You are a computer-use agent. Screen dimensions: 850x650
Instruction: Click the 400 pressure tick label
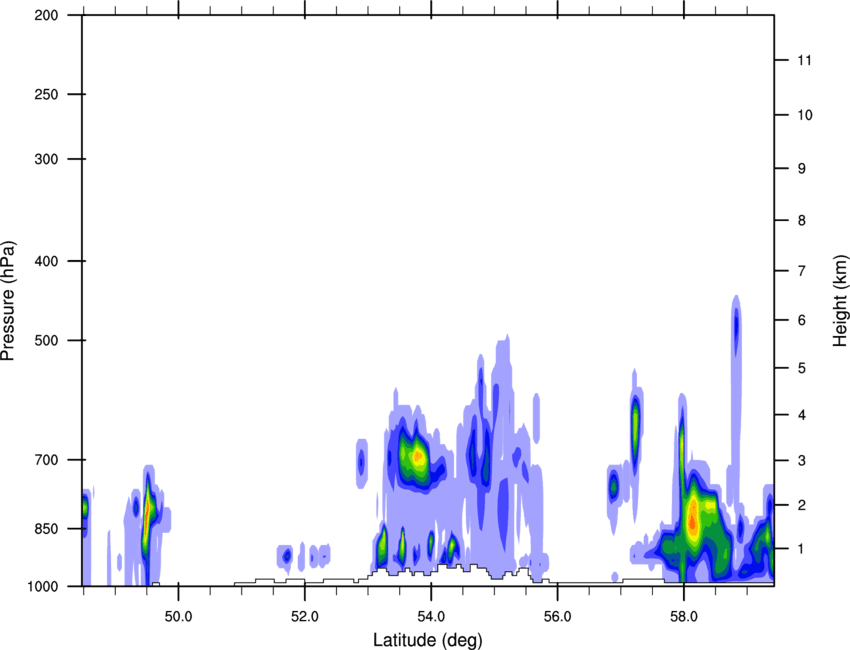(x=47, y=261)
